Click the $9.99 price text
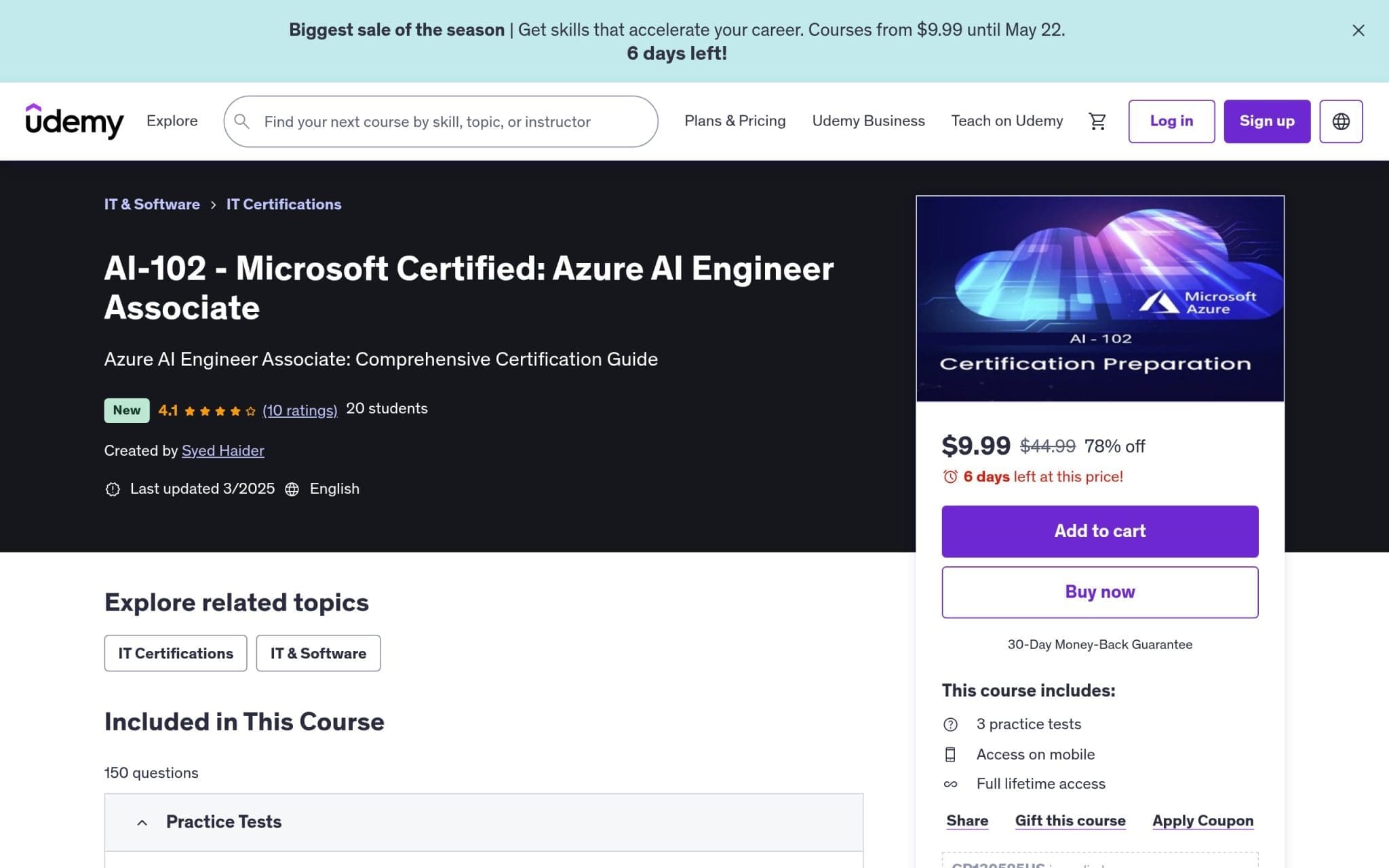Viewport: 1389px width, 868px height. (976, 446)
